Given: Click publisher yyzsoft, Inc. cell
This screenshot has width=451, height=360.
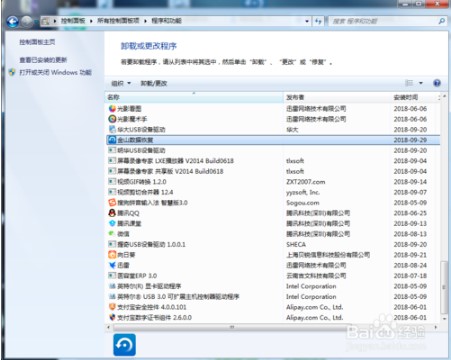Looking at the screenshot, I should click(303, 192).
